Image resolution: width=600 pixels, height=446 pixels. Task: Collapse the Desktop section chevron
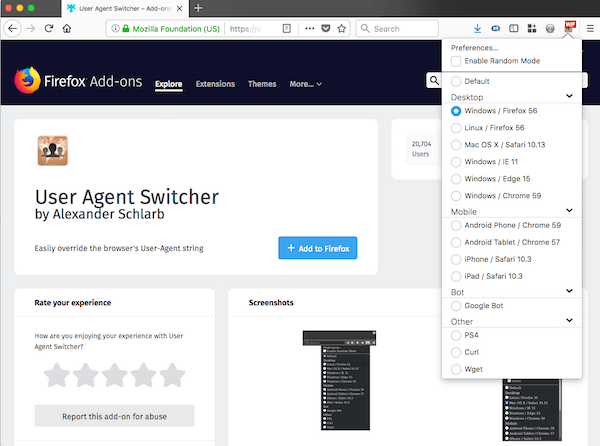(x=569, y=96)
